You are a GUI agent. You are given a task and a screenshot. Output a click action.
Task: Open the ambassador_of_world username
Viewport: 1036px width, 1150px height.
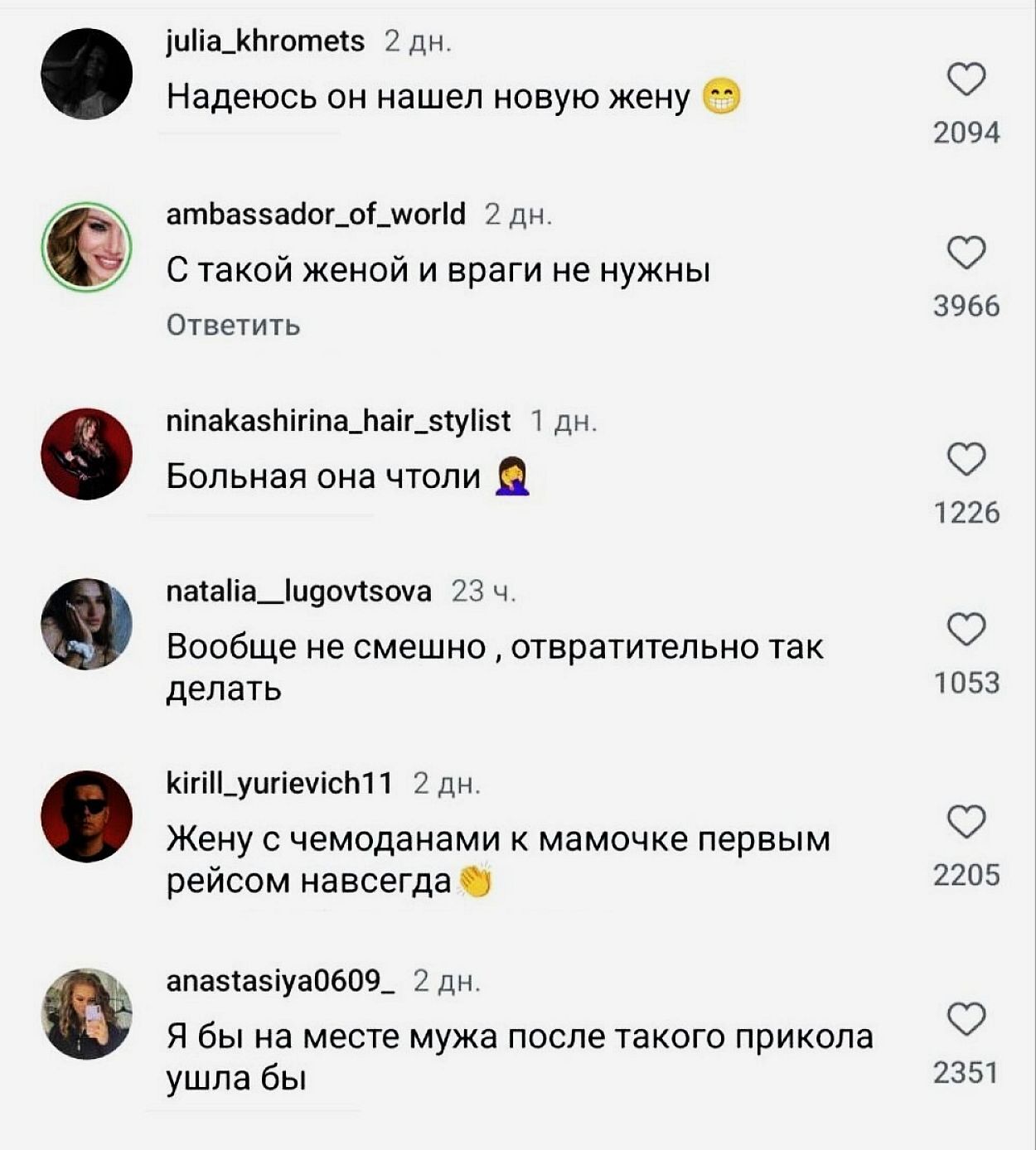pyautogui.click(x=316, y=215)
